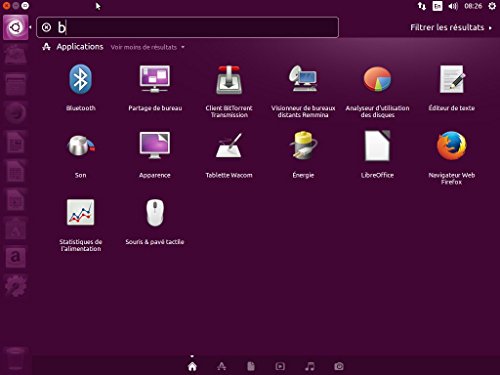This screenshot has width=500, height=375.
Task: Launch Visionneur de bureaux distants Remmina
Action: tap(303, 79)
